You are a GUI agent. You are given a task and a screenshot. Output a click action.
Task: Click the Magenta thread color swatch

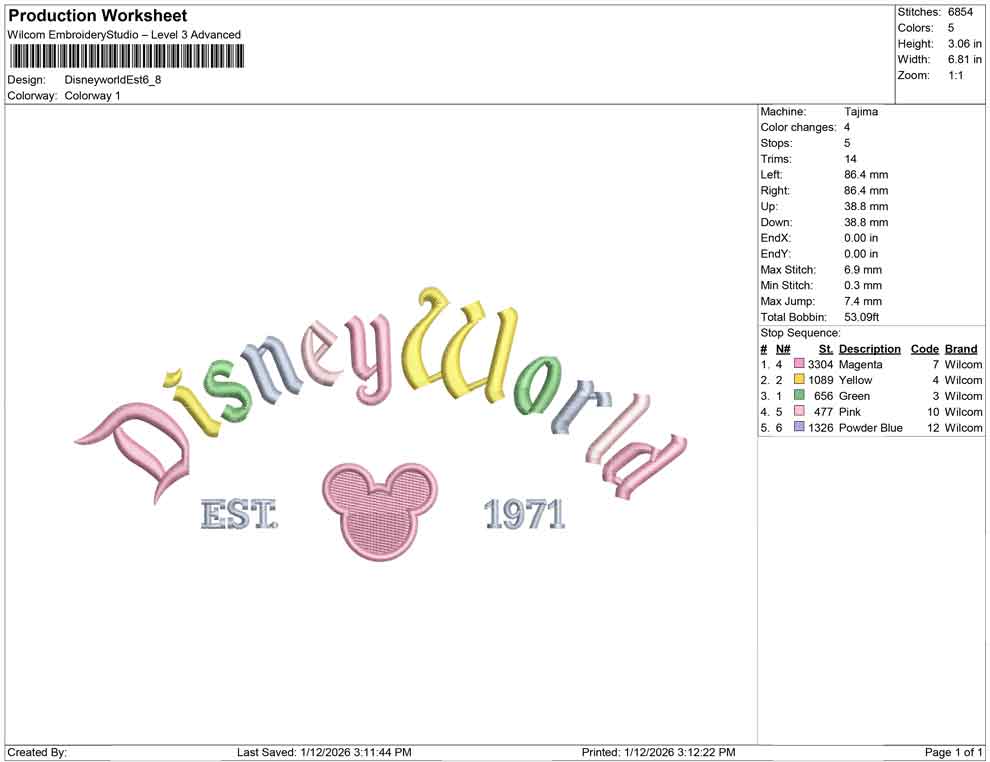point(798,364)
